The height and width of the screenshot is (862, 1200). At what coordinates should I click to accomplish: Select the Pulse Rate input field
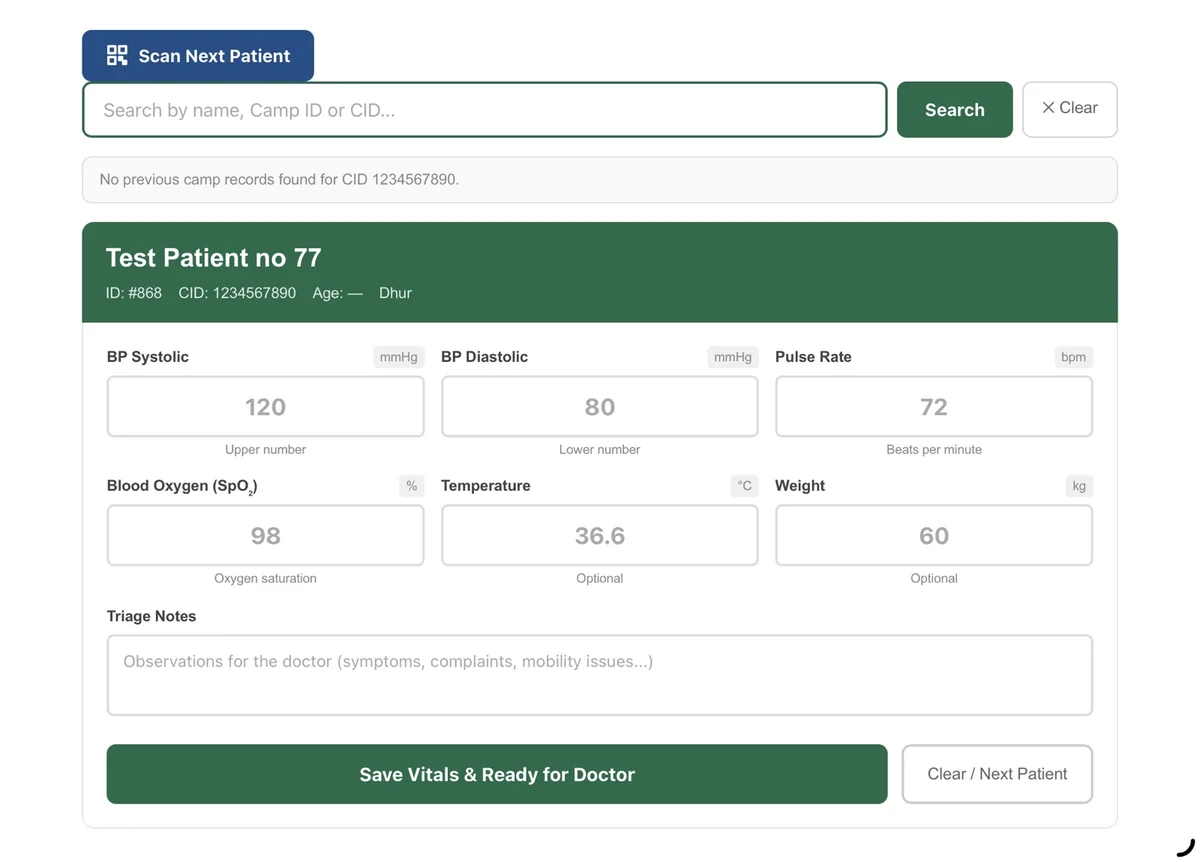[x=934, y=407]
